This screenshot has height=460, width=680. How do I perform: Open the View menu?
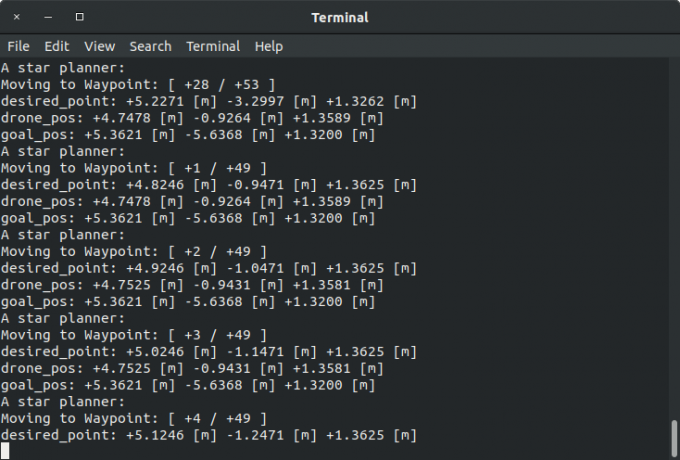[x=99, y=46]
